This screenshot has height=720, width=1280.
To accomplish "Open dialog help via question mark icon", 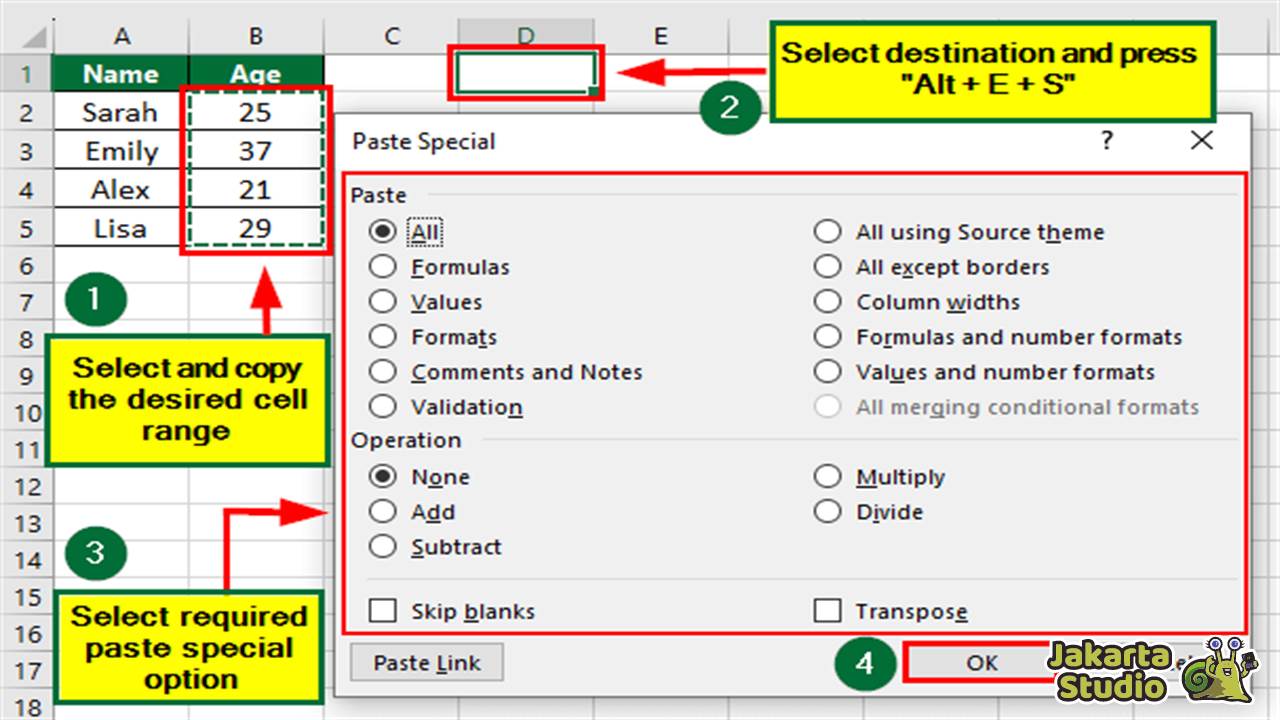I will click(1106, 141).
